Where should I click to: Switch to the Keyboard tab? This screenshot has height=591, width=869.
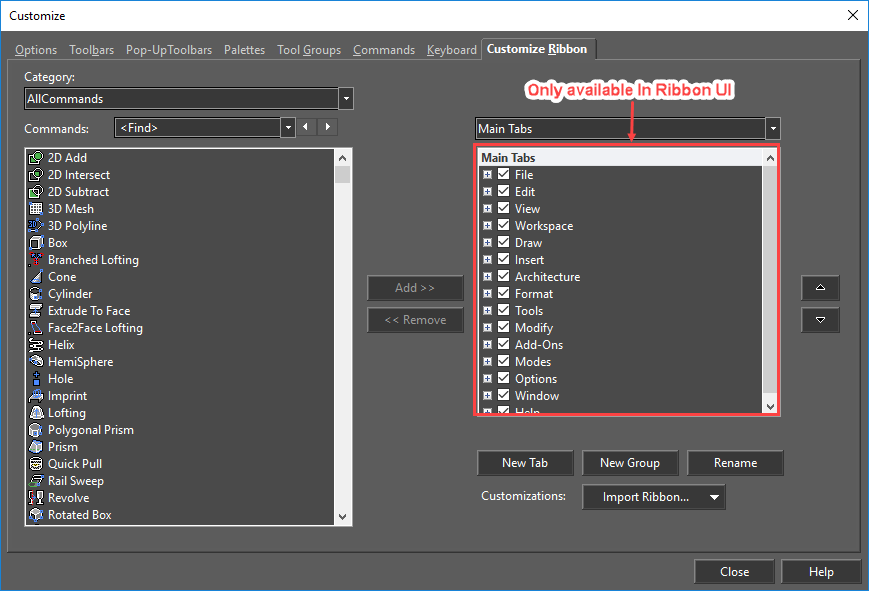click(451, 50)
